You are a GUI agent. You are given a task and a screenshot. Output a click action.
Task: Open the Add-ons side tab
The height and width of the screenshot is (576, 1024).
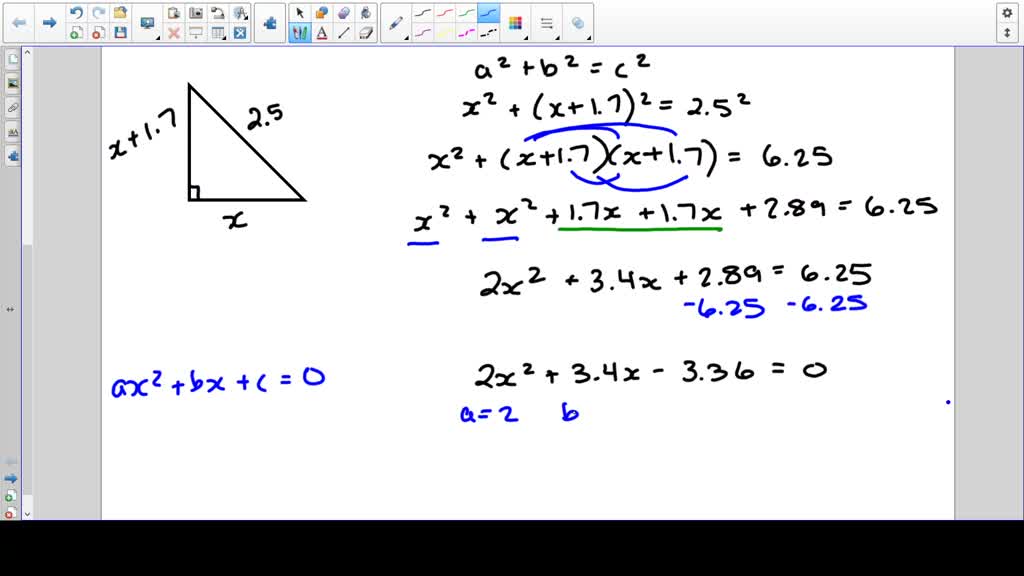(12, 157)
